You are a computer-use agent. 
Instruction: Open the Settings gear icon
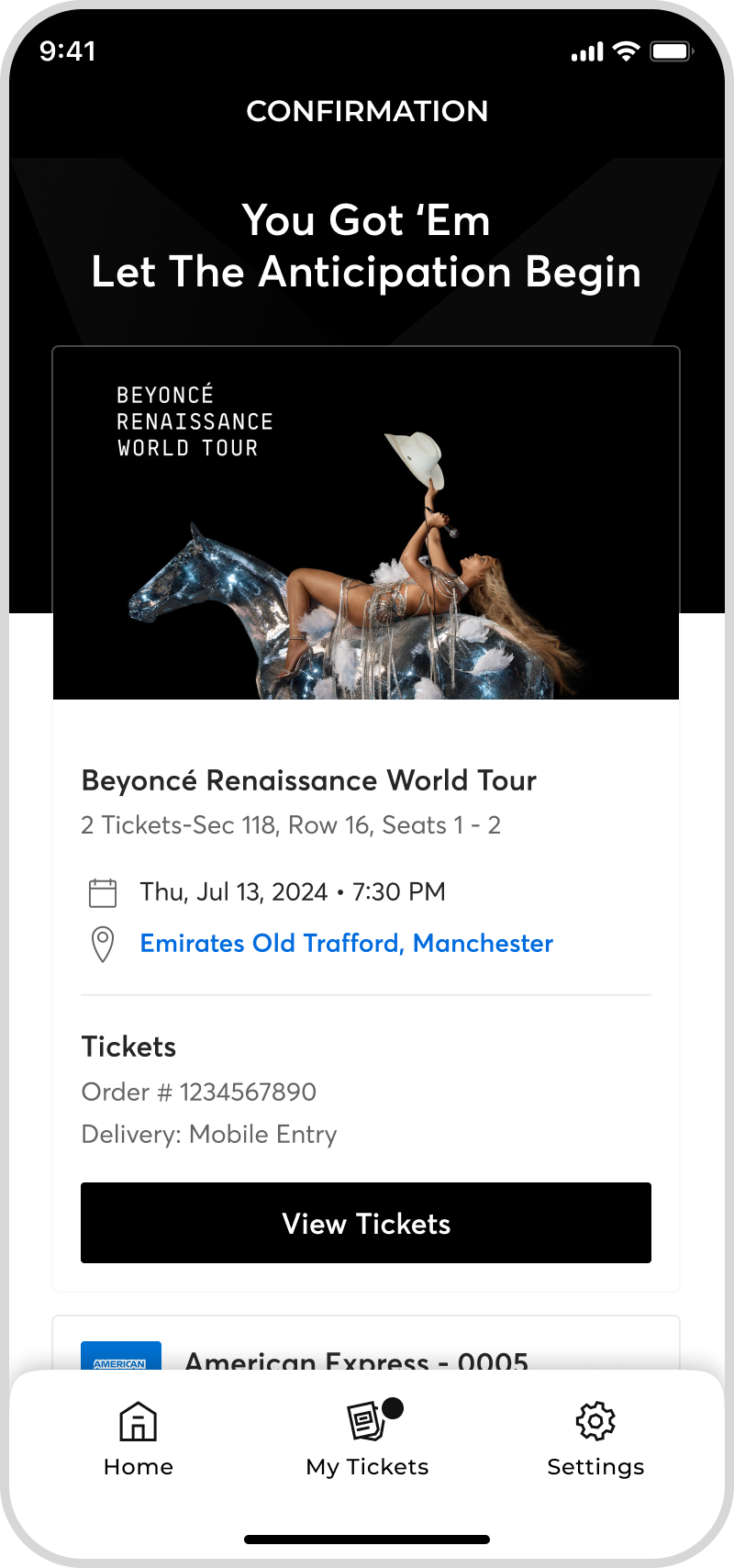[x=595, y=1421]
